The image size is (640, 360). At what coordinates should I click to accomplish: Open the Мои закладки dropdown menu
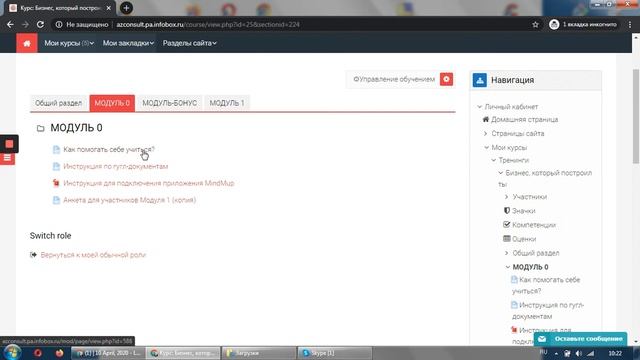(x=128, y=43)
